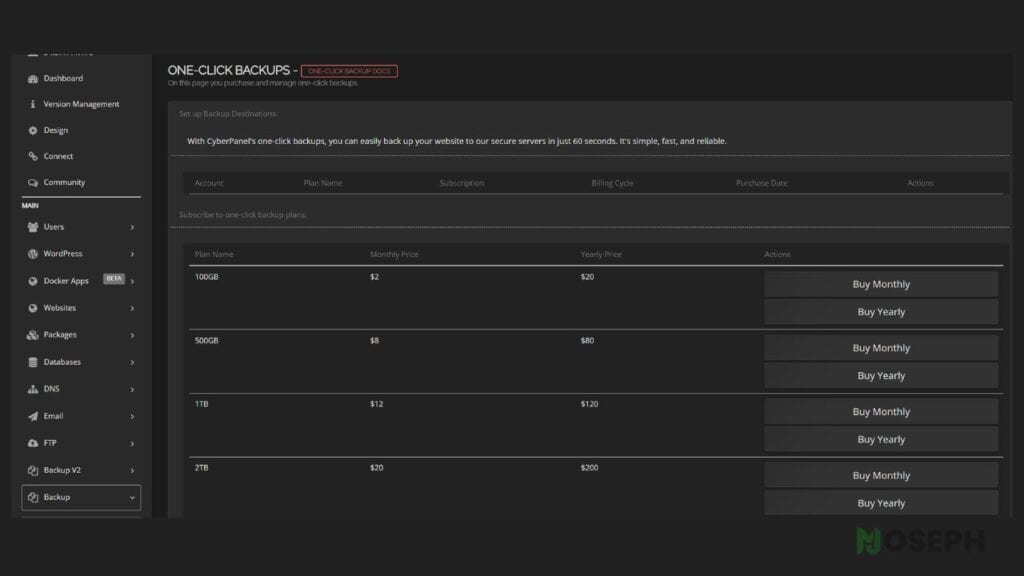Click the $80 yearly price value
The image size is (1024, 576).
pos(587,340)
